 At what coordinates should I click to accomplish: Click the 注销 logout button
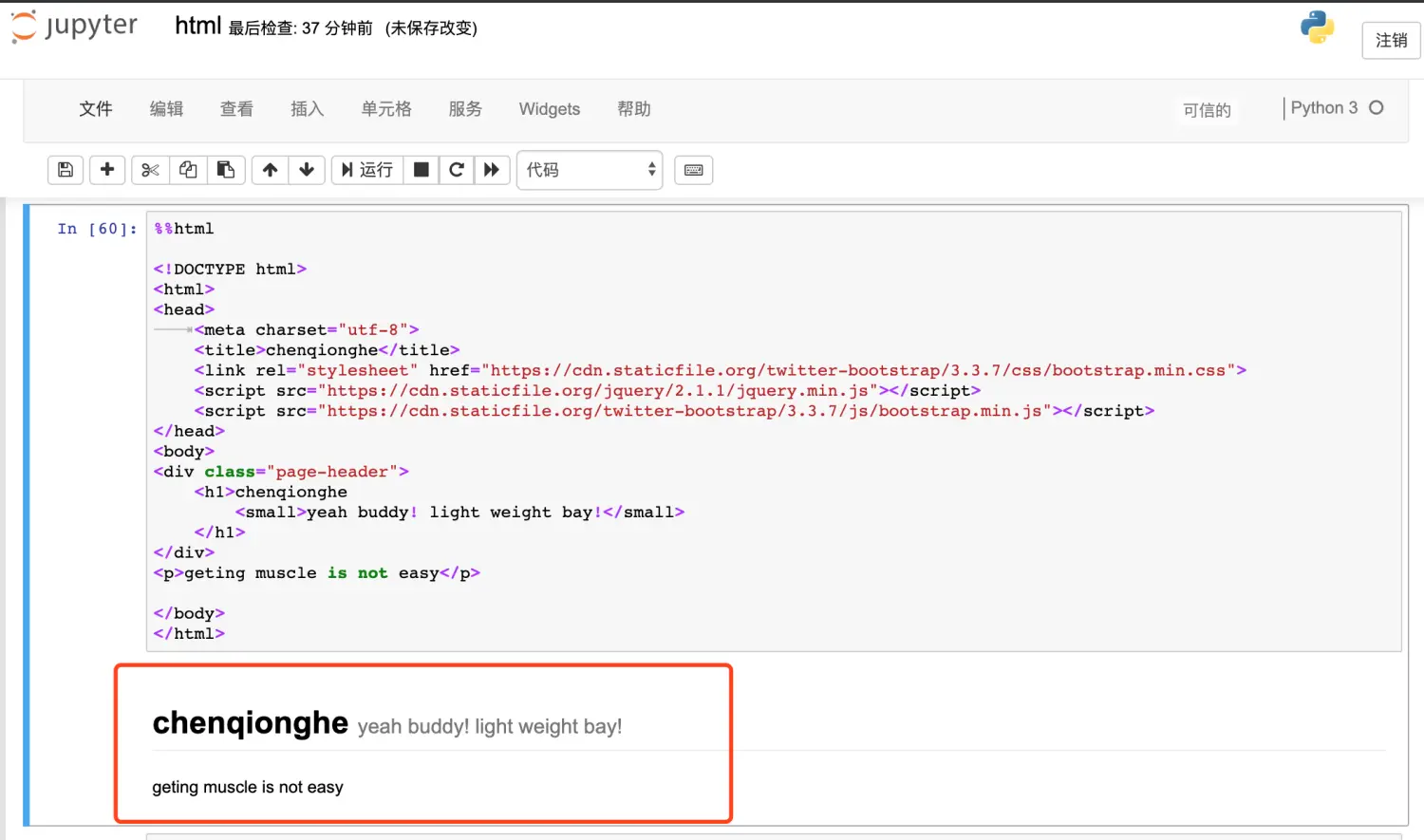[1391, 41]
